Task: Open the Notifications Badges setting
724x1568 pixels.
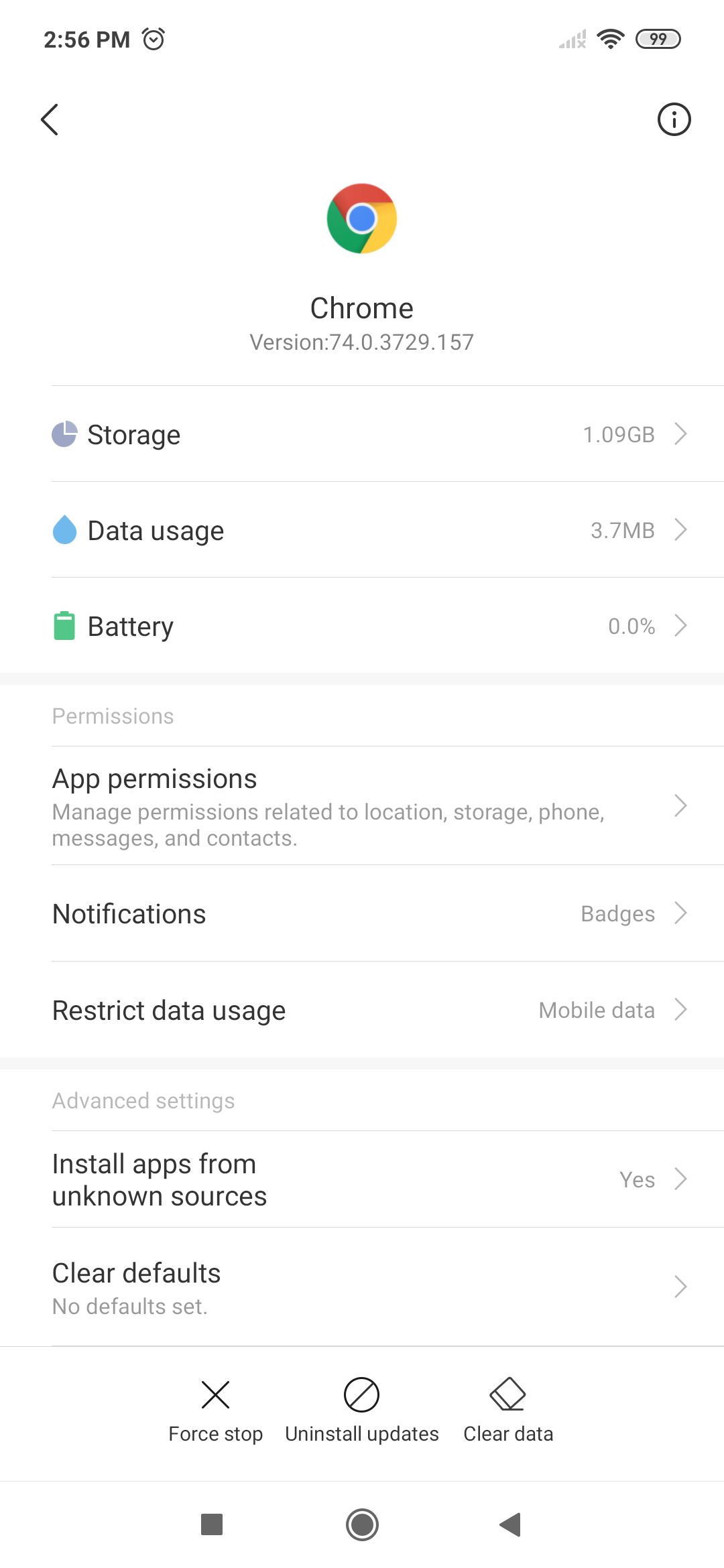Action: [x=617, y=914]
